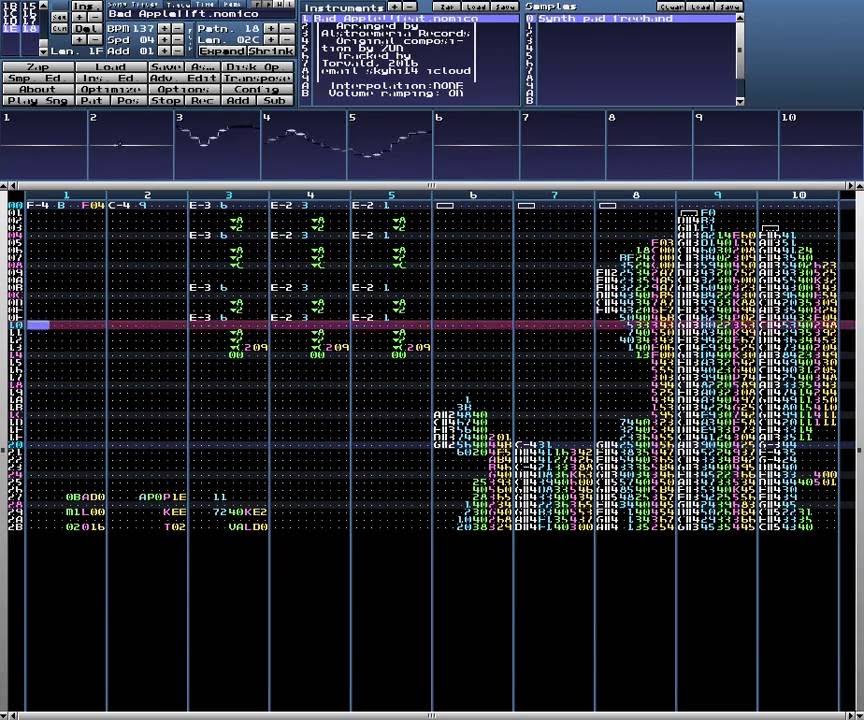Mute channel 5 via its scope
The width and height of the screenshot is (864, 720).
click(x=390, y=145)
